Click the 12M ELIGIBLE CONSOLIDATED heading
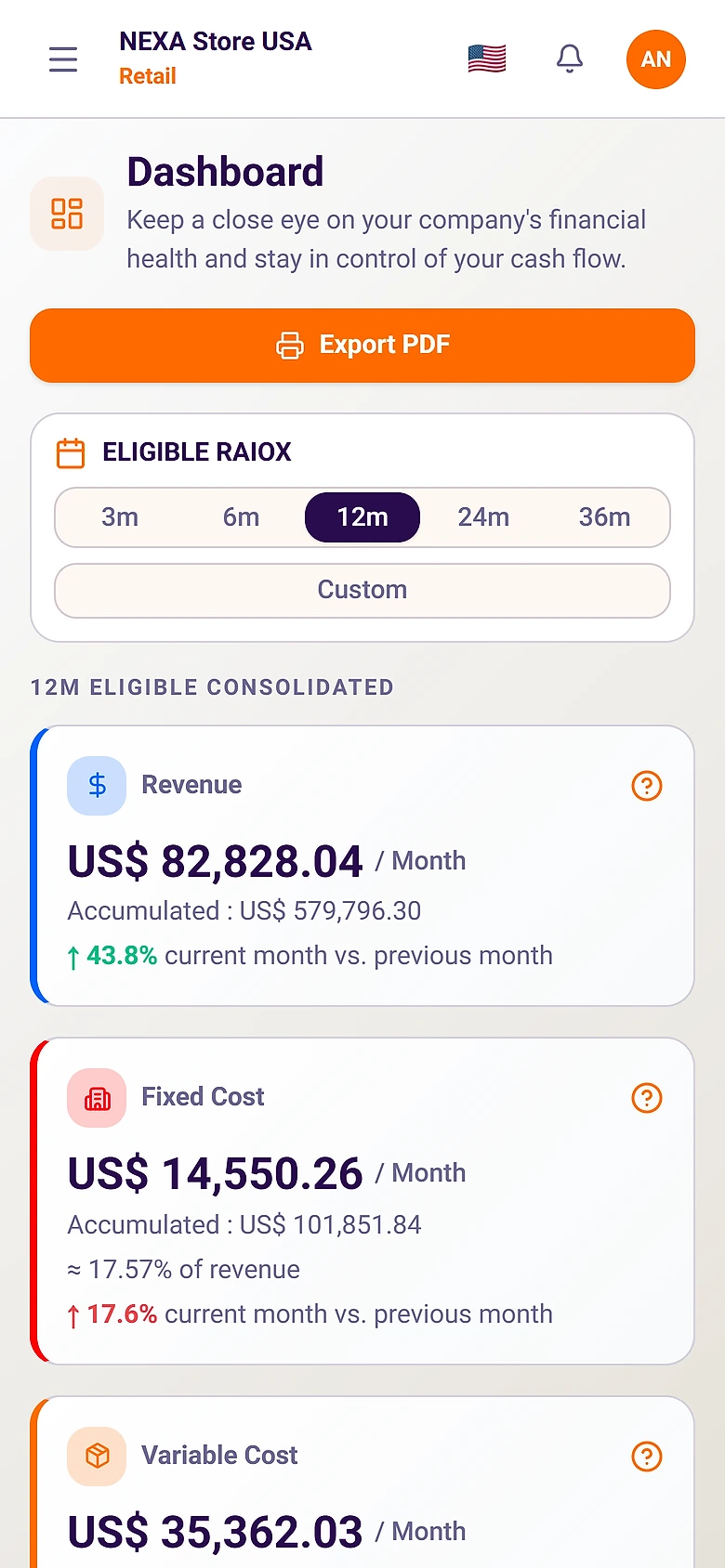Viewport: 725px width, 1568px height. point(212,687)
